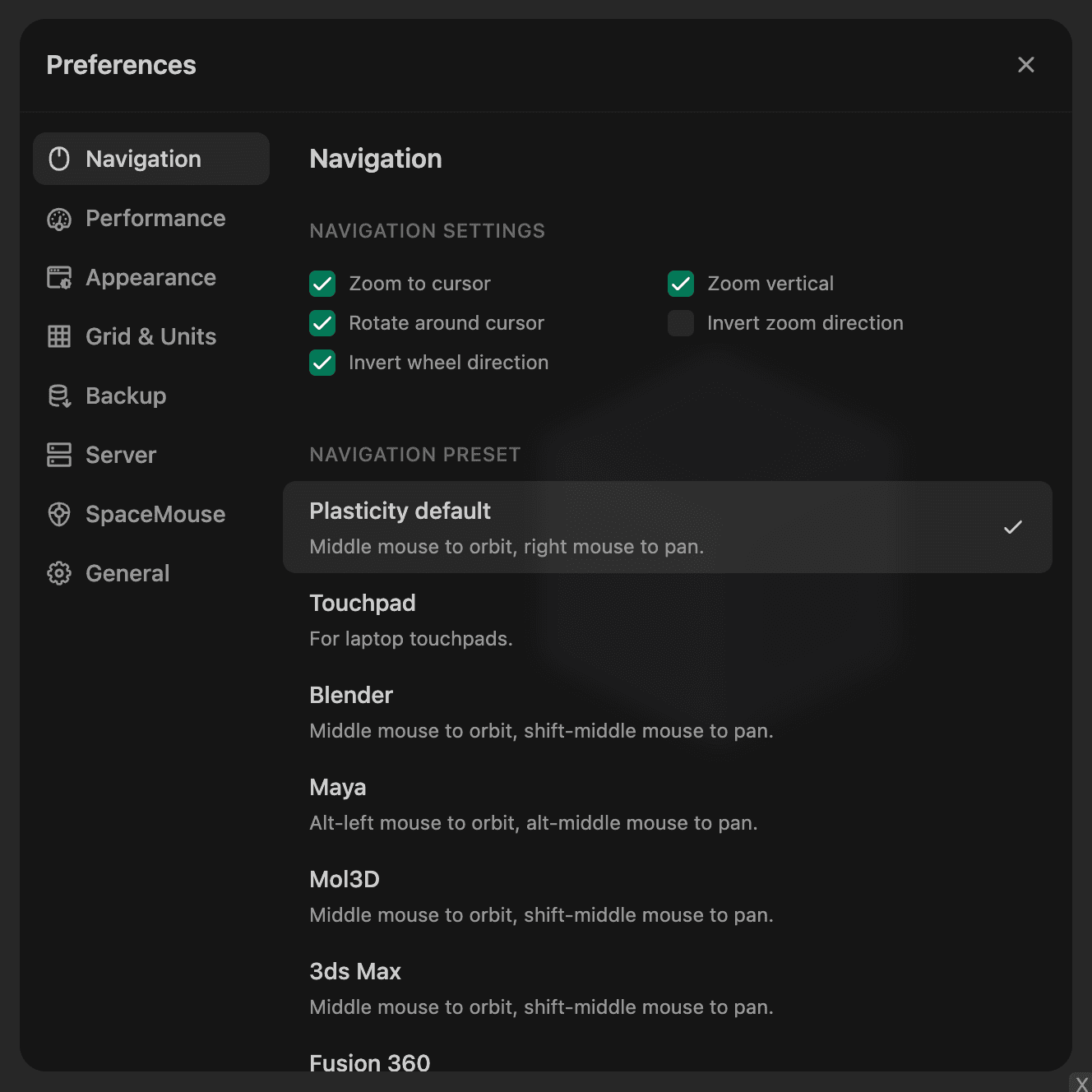
Task: Click the Appearance window icon
Action: 59,278
